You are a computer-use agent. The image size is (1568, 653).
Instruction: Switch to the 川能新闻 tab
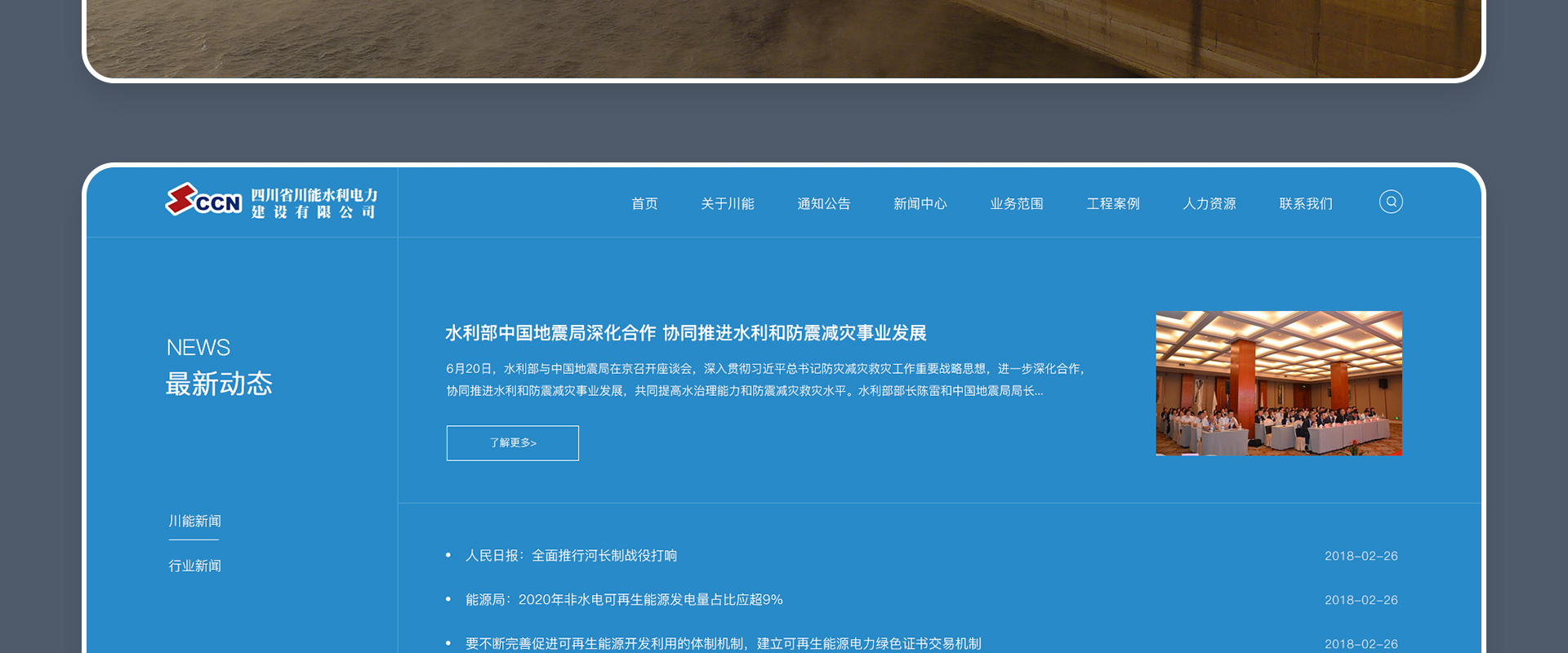pyautogui.click(x=194, y=522)
